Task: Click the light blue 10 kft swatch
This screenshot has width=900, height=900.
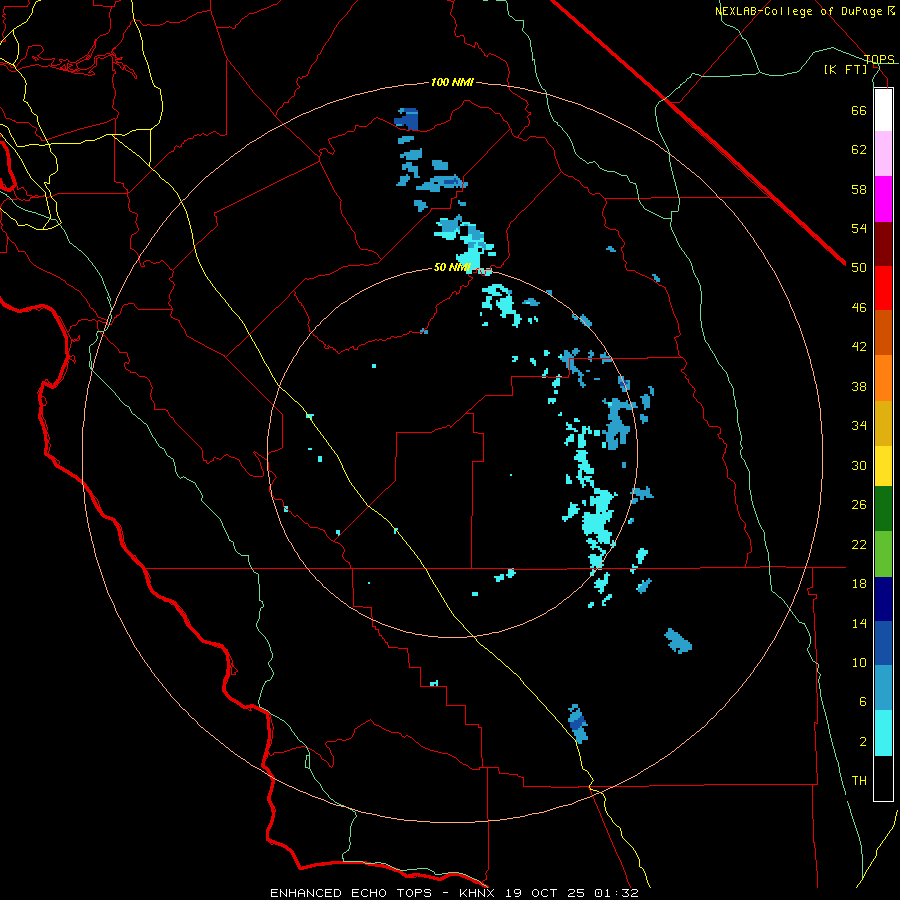Action: coord(883,688)
